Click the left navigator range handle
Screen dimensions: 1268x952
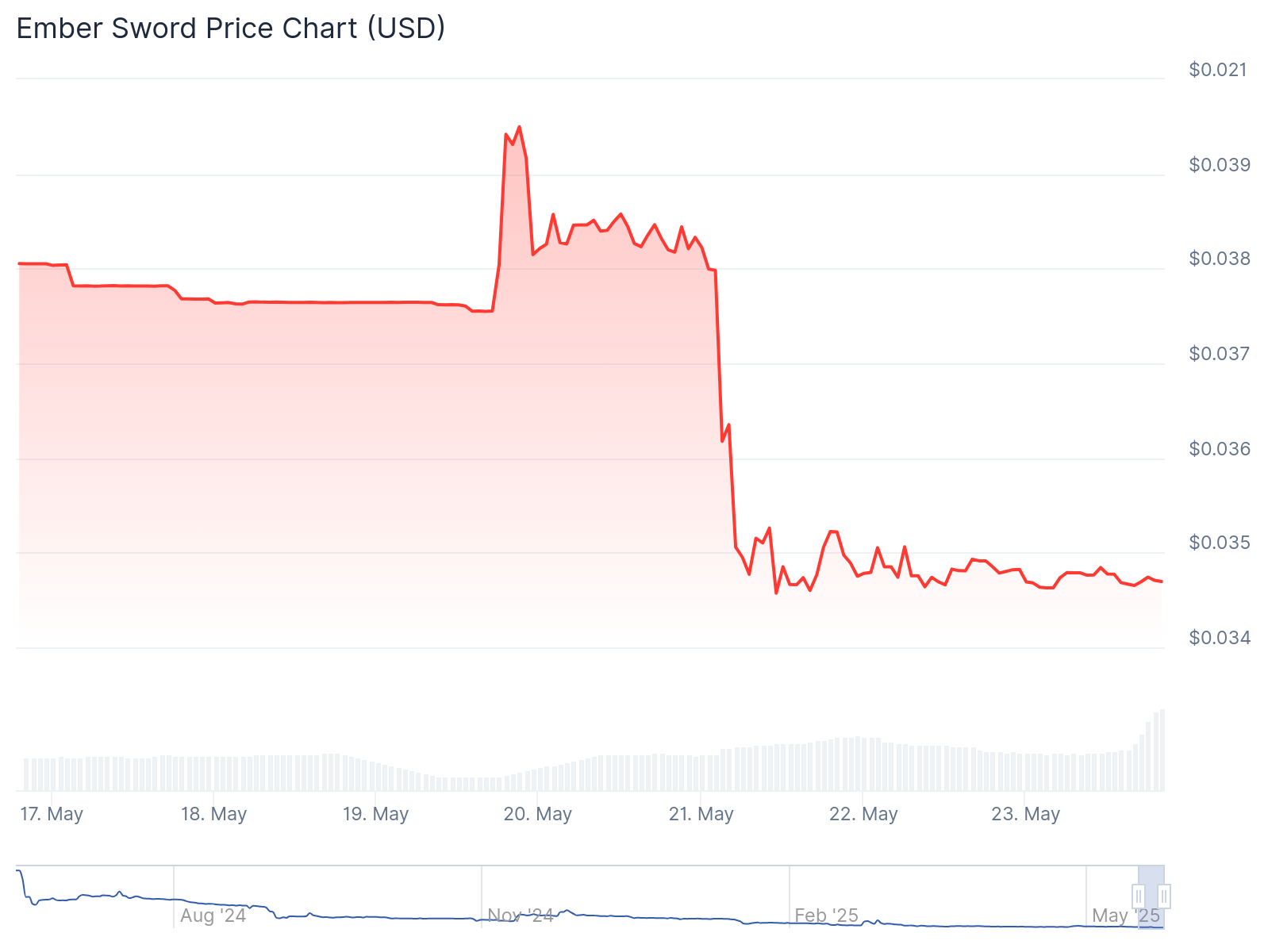pyautogui.click(x=1139, y=896)
